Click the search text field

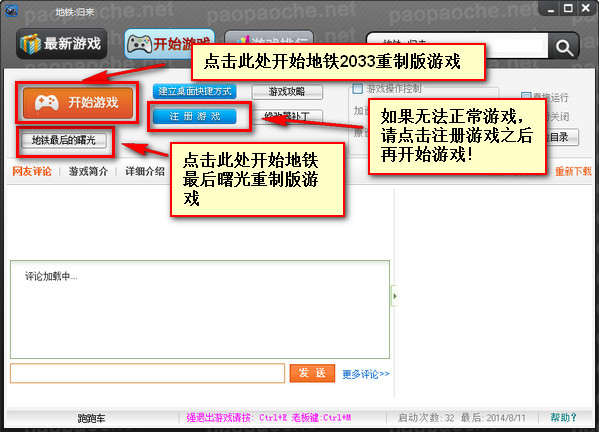coord(457,47)
